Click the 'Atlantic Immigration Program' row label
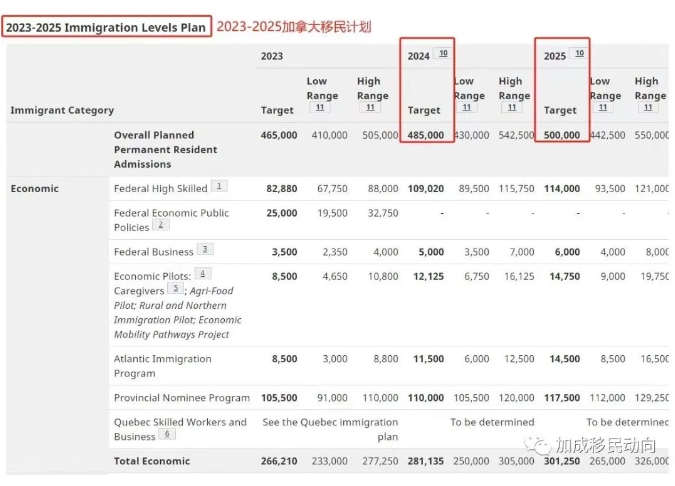The width and height of the screenshot is (675, 486). (163, 366)
